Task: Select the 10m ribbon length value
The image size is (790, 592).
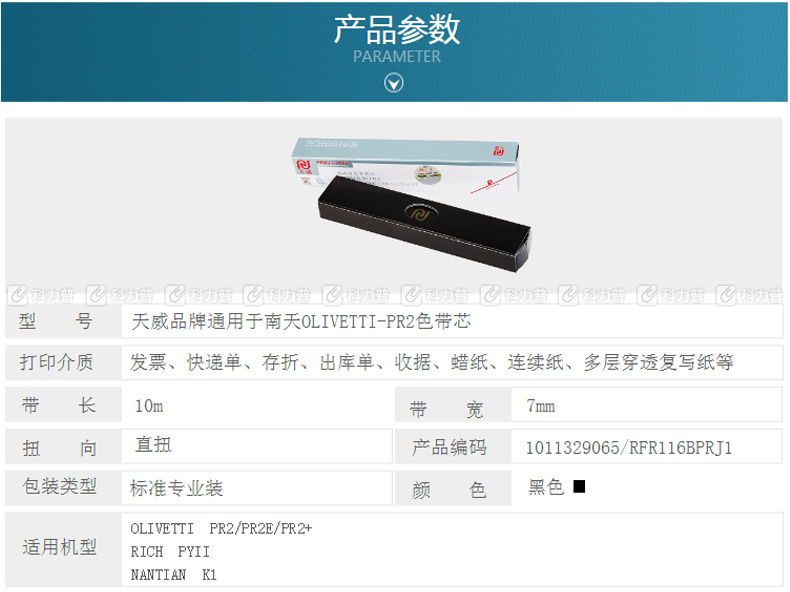Action: [x=149, y=406]
